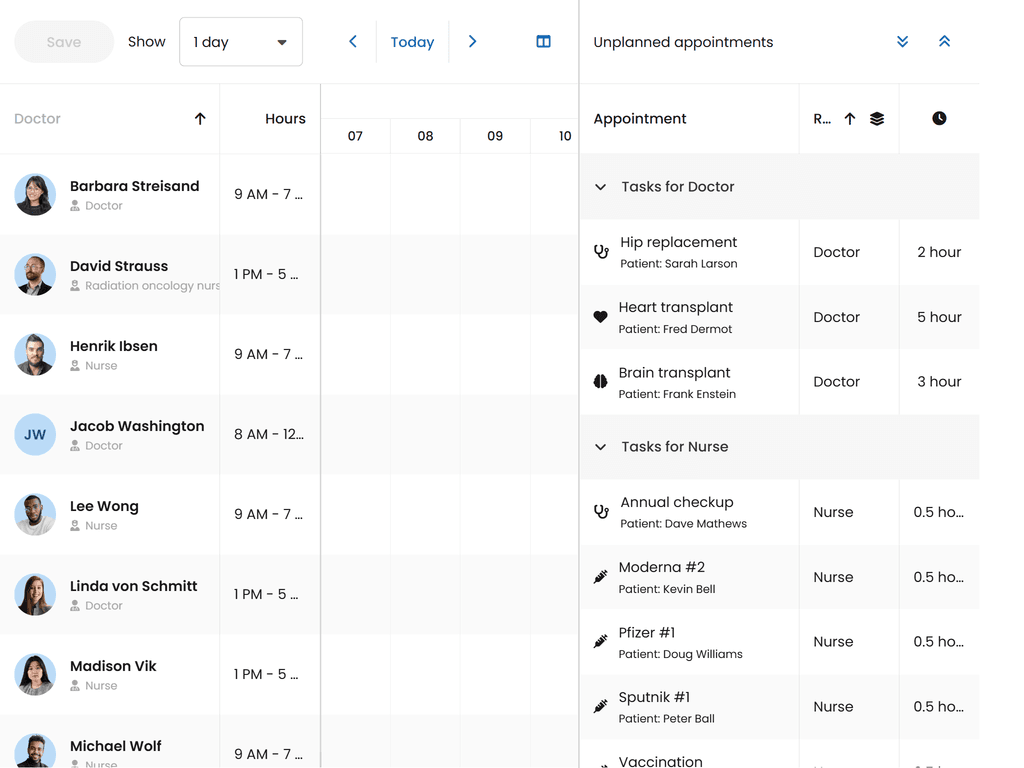Toggle the column layout panel icon

click(x=543, y=42)
